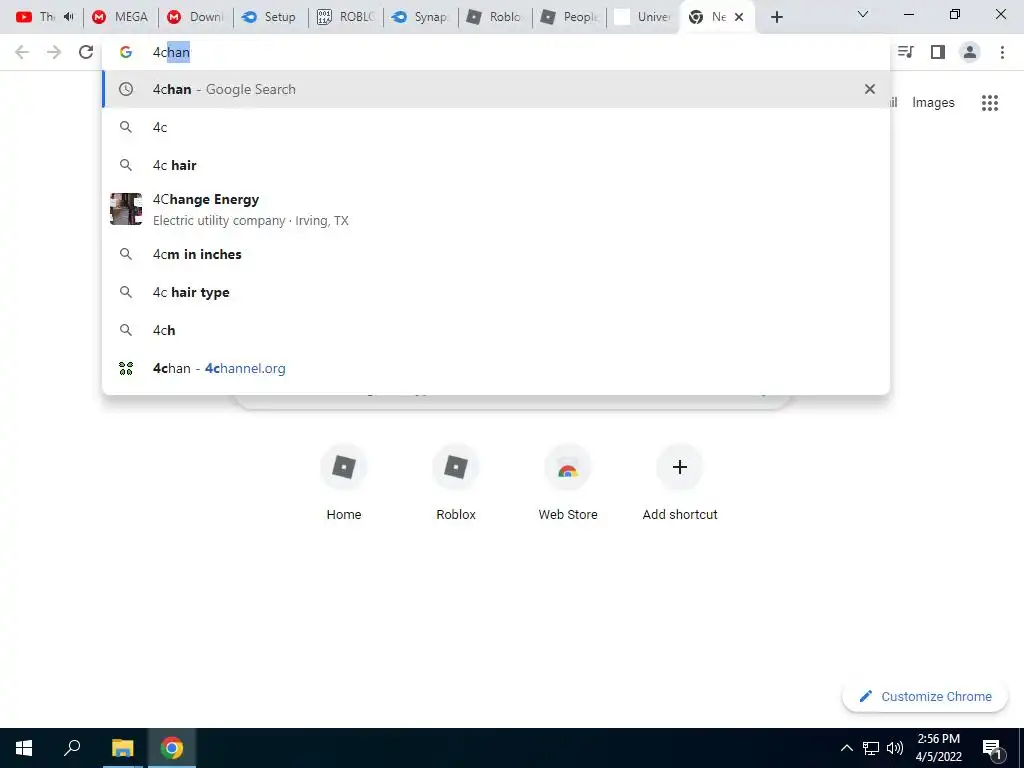Close the current New Tab tab
The image size is (1024, 768).
[x=739, y=17]
